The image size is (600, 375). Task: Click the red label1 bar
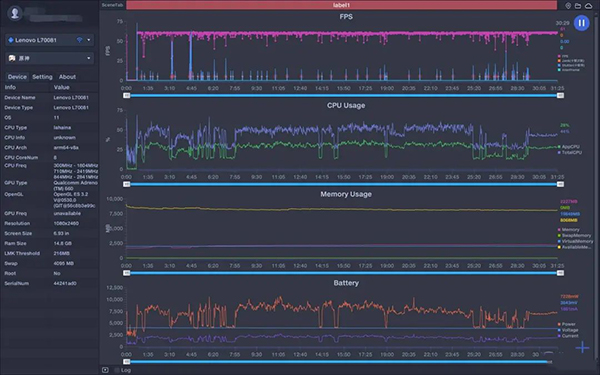click(x=341, y=5)
